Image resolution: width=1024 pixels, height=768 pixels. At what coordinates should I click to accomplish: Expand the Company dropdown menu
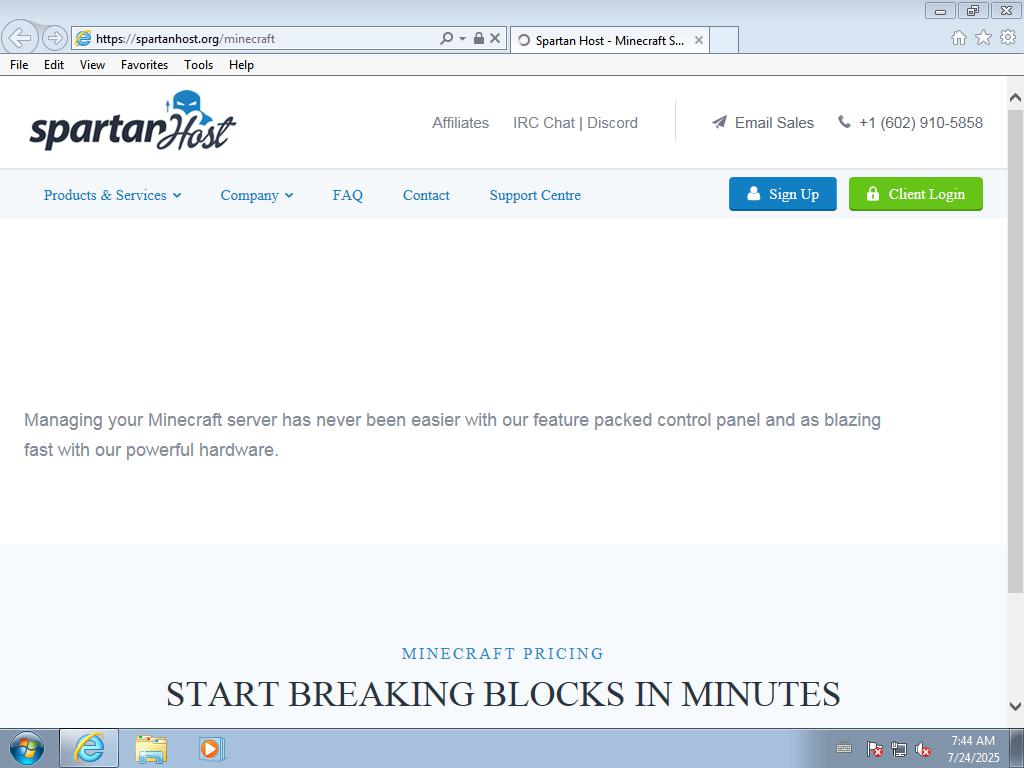(257, 195)
